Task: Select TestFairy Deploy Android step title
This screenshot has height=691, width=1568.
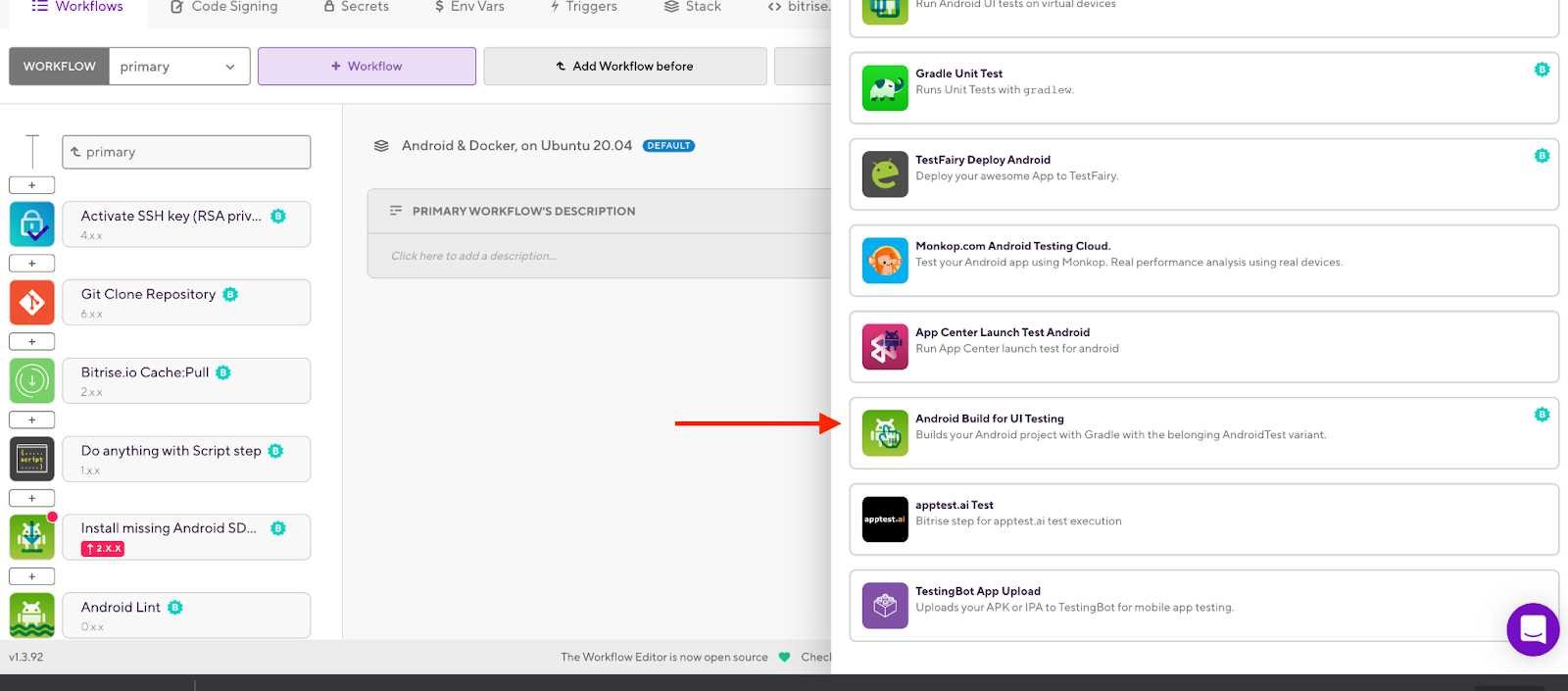Action: click(983, 160)
